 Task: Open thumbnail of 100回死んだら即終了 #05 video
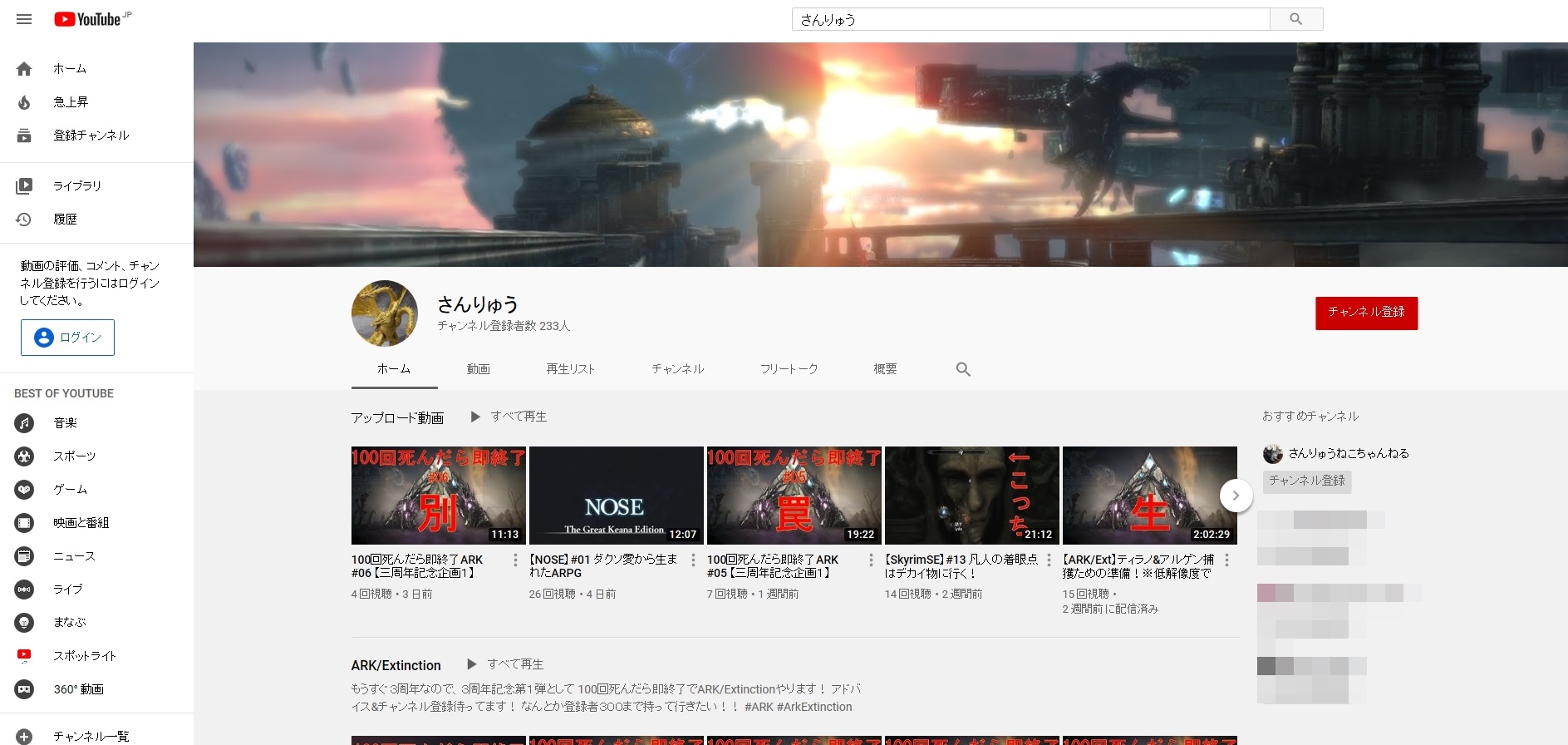(x=794, y=496)
